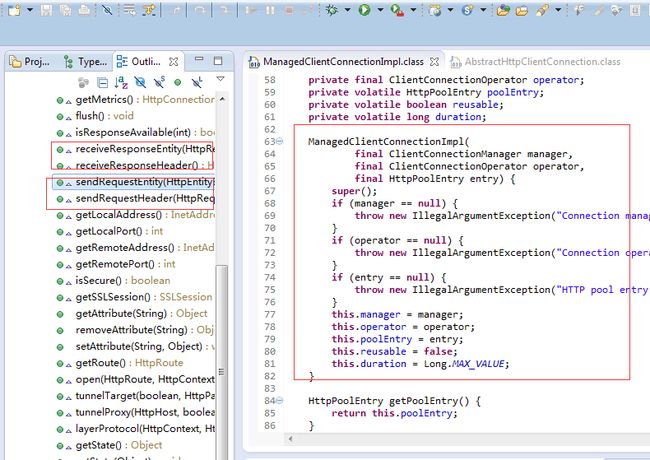Click the Drop to Frame icon
Viewport: 650px width, 460px height.
(129, 10)
